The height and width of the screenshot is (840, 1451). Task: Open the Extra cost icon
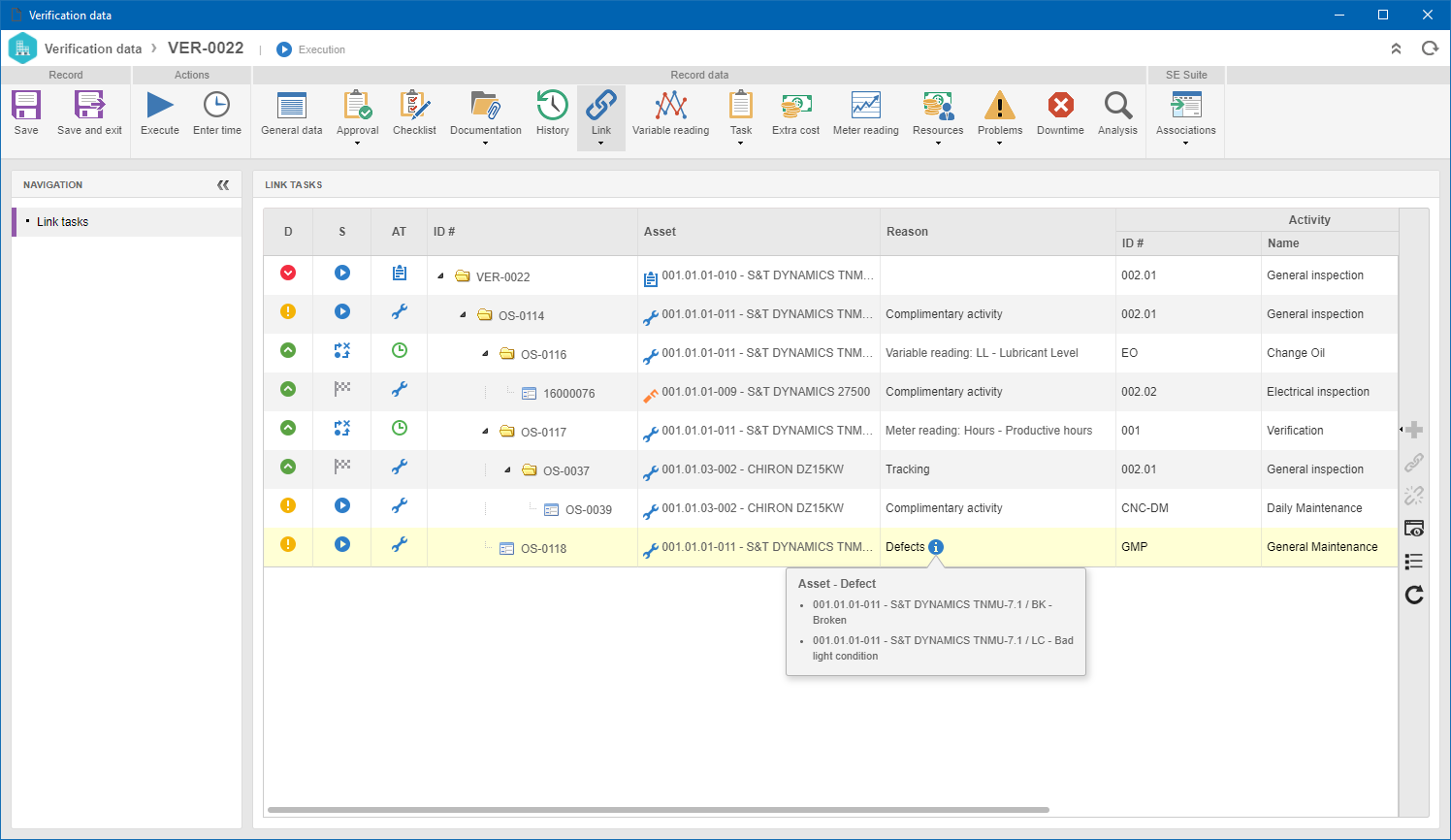795,105
